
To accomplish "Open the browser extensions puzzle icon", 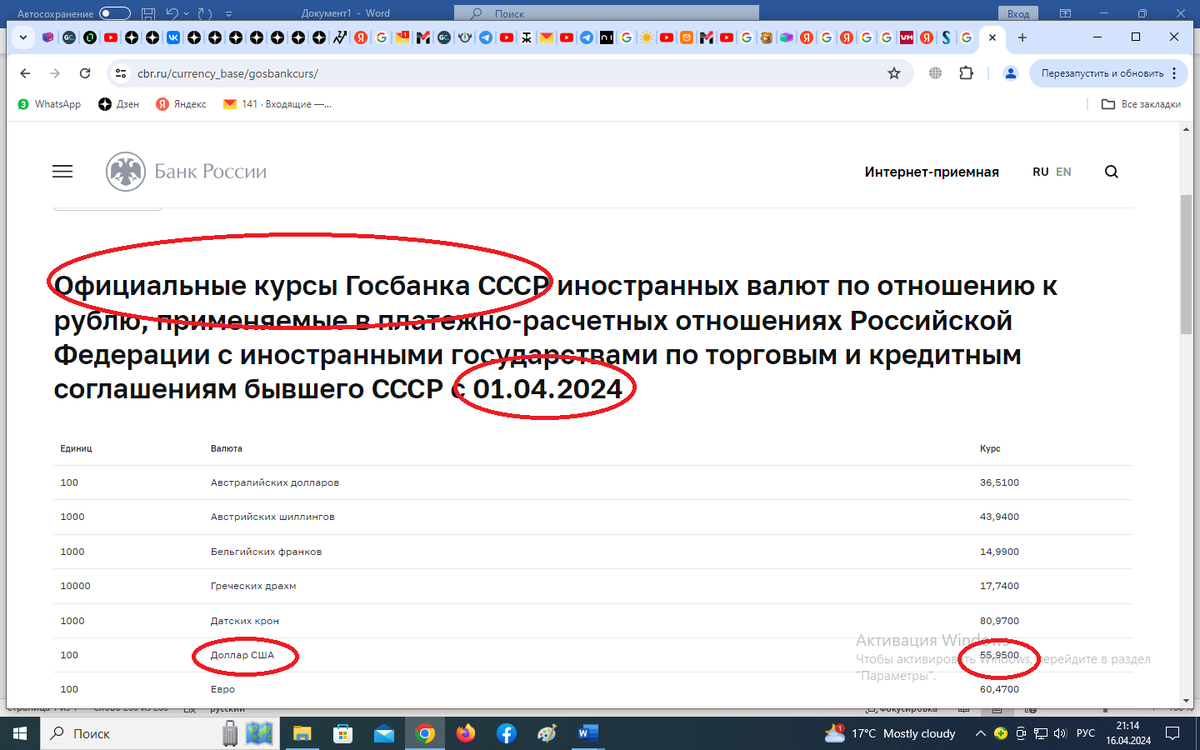I will pos(966,73).
